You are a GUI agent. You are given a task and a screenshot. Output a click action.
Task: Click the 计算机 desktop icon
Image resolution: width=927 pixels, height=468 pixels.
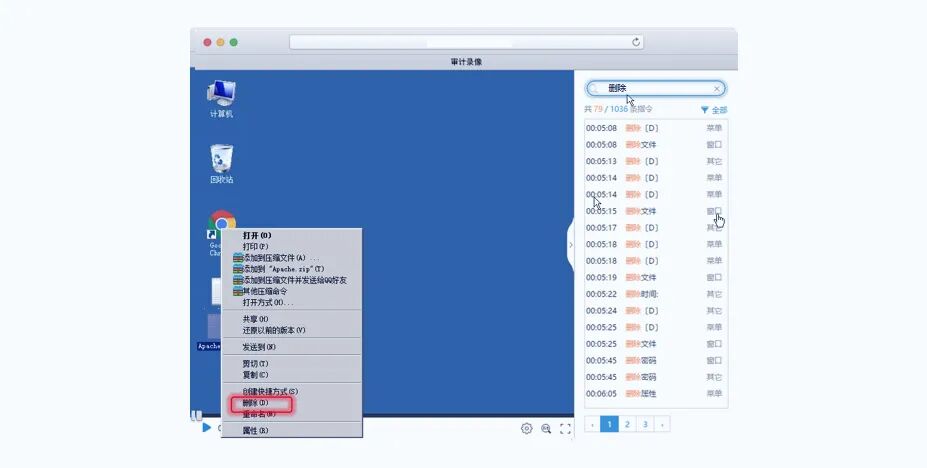click(221, 99)
